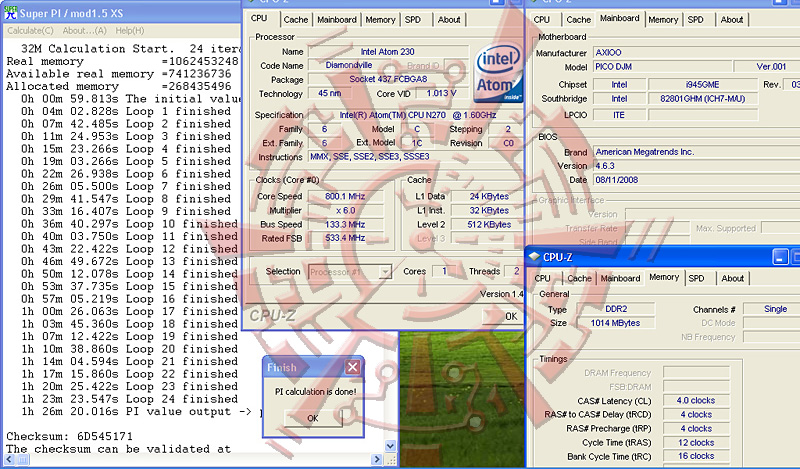The width and height of the screenshot is (800, 469).
Task: Open the Help(H) menu in Super PI
Action: pos(130,31)
